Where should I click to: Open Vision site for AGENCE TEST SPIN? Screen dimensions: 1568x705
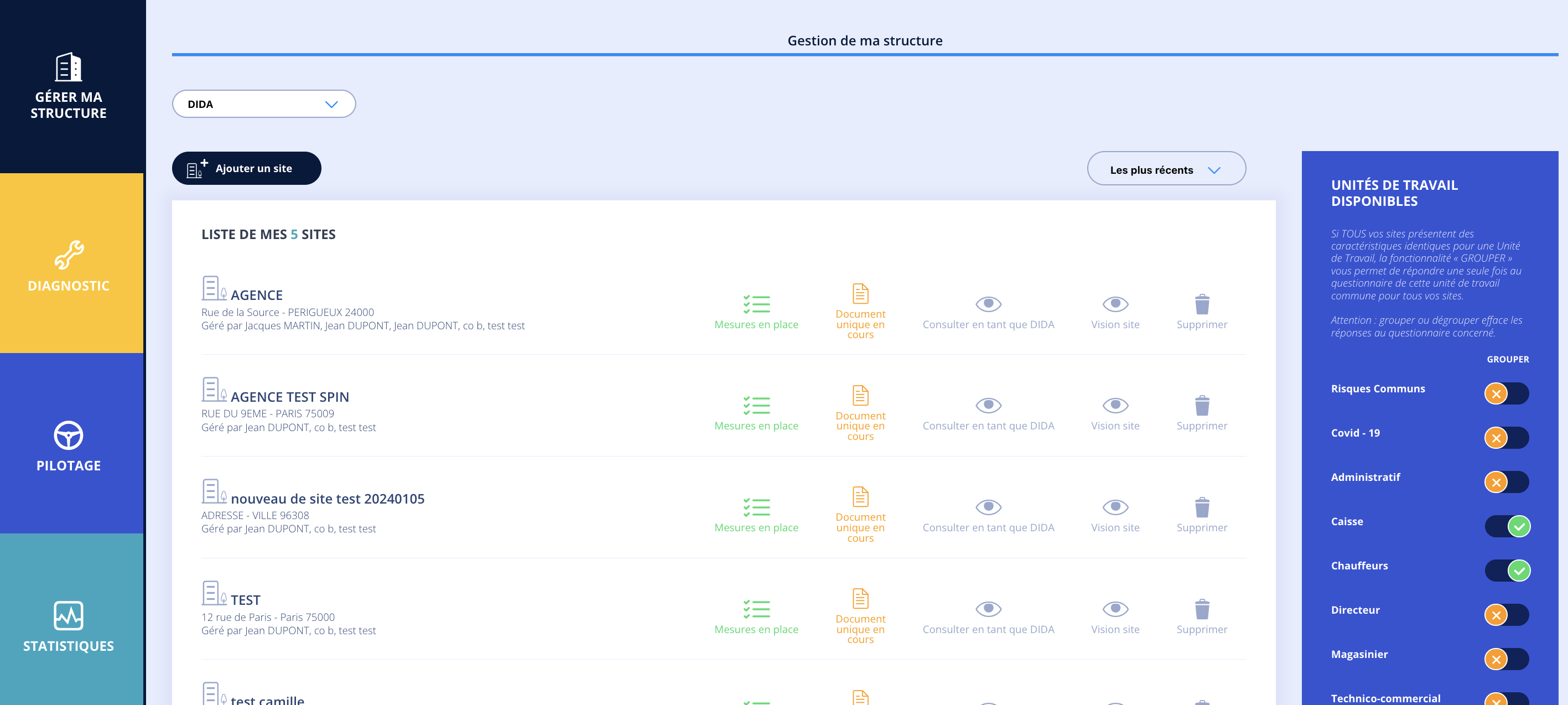[1115, 414]
